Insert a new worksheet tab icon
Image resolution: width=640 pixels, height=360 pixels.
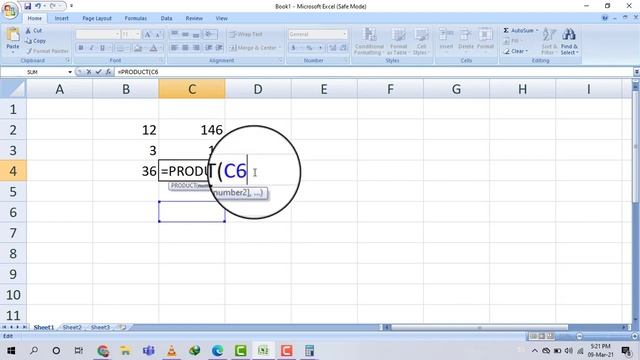[122, 327]
